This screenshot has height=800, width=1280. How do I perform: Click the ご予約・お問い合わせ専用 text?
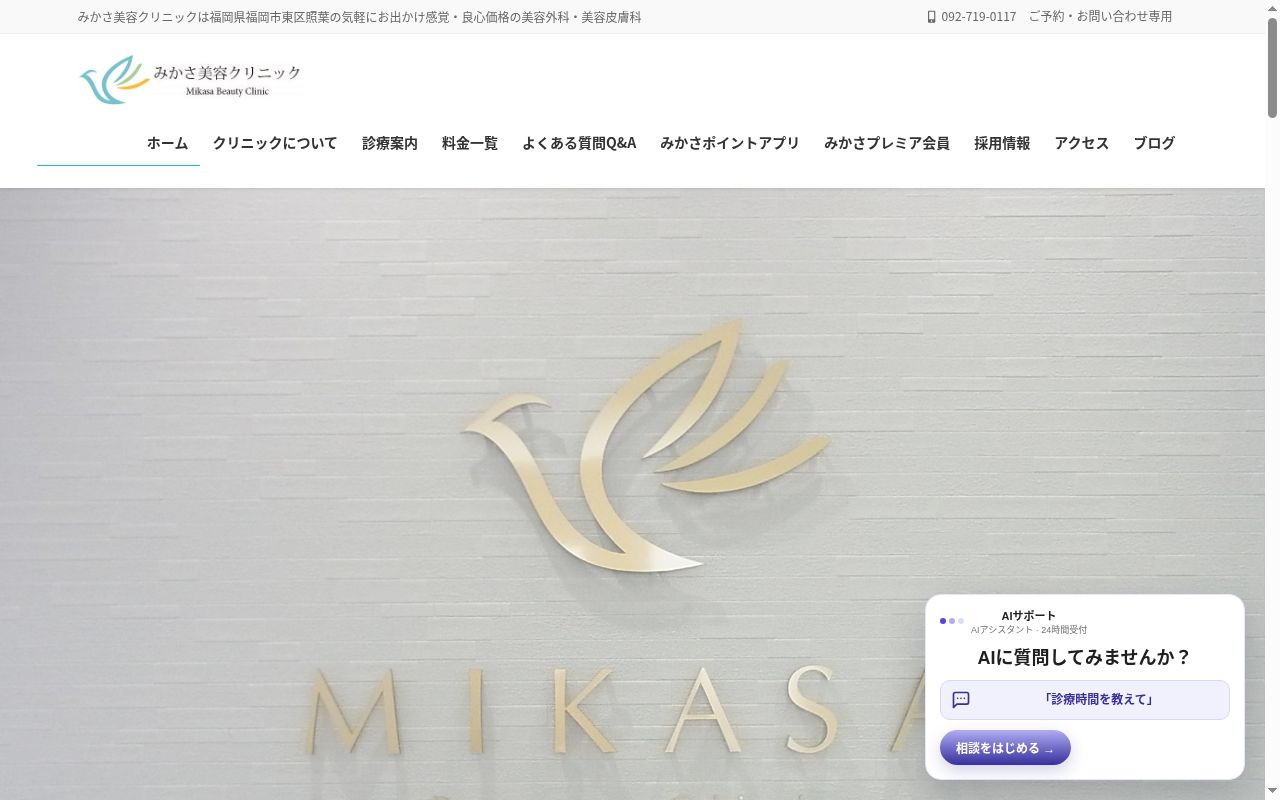(1100, 17)
